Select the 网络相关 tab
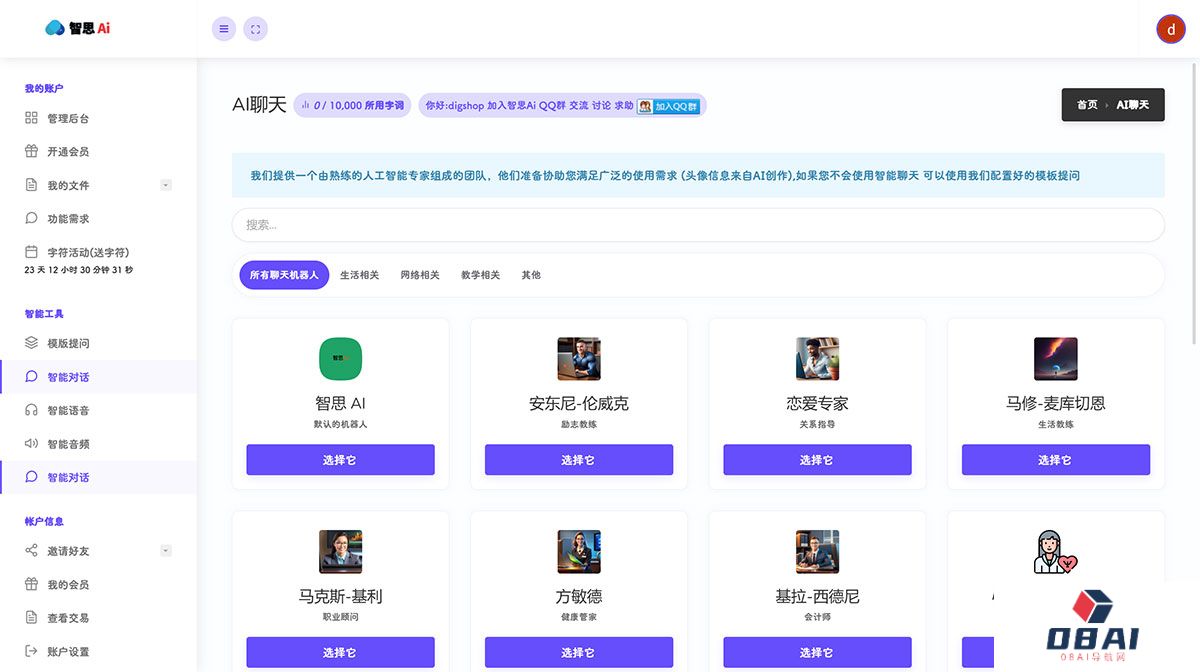This screenshot has width=1200, height=672. [x=420, y=275]
